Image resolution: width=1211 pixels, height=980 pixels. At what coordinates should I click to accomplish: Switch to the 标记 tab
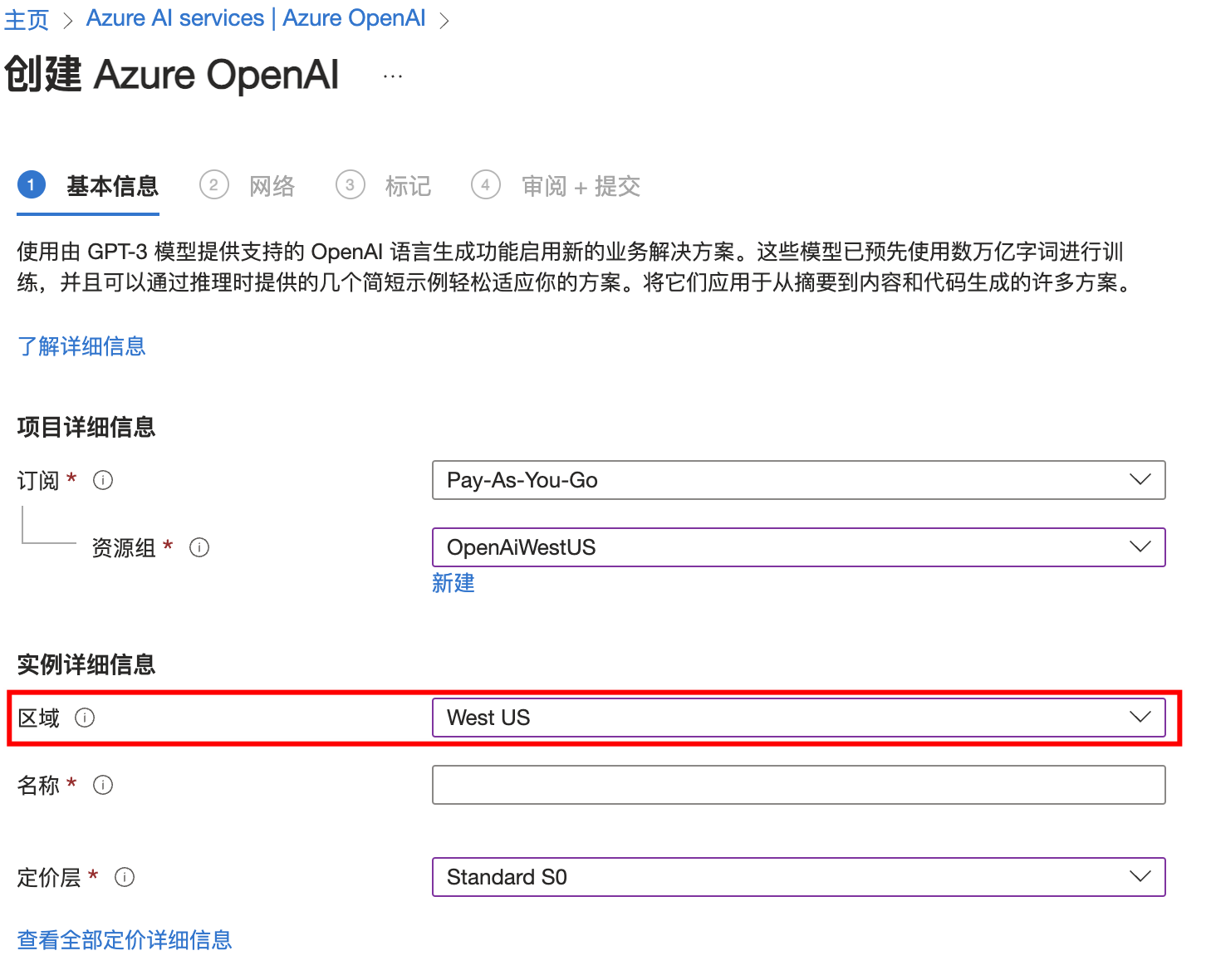coord(384,186)
